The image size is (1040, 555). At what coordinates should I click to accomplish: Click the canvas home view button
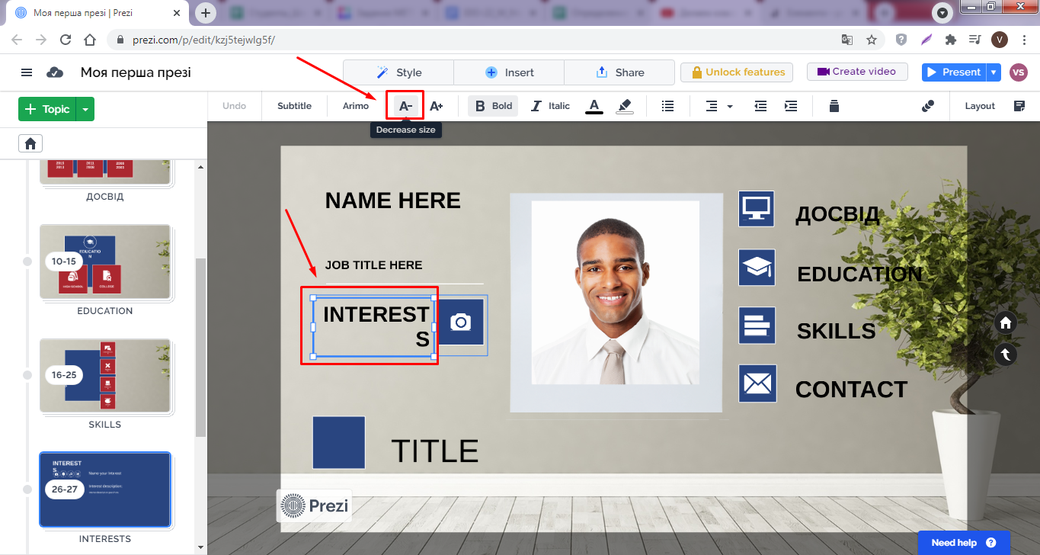[x=1006, y=323]
